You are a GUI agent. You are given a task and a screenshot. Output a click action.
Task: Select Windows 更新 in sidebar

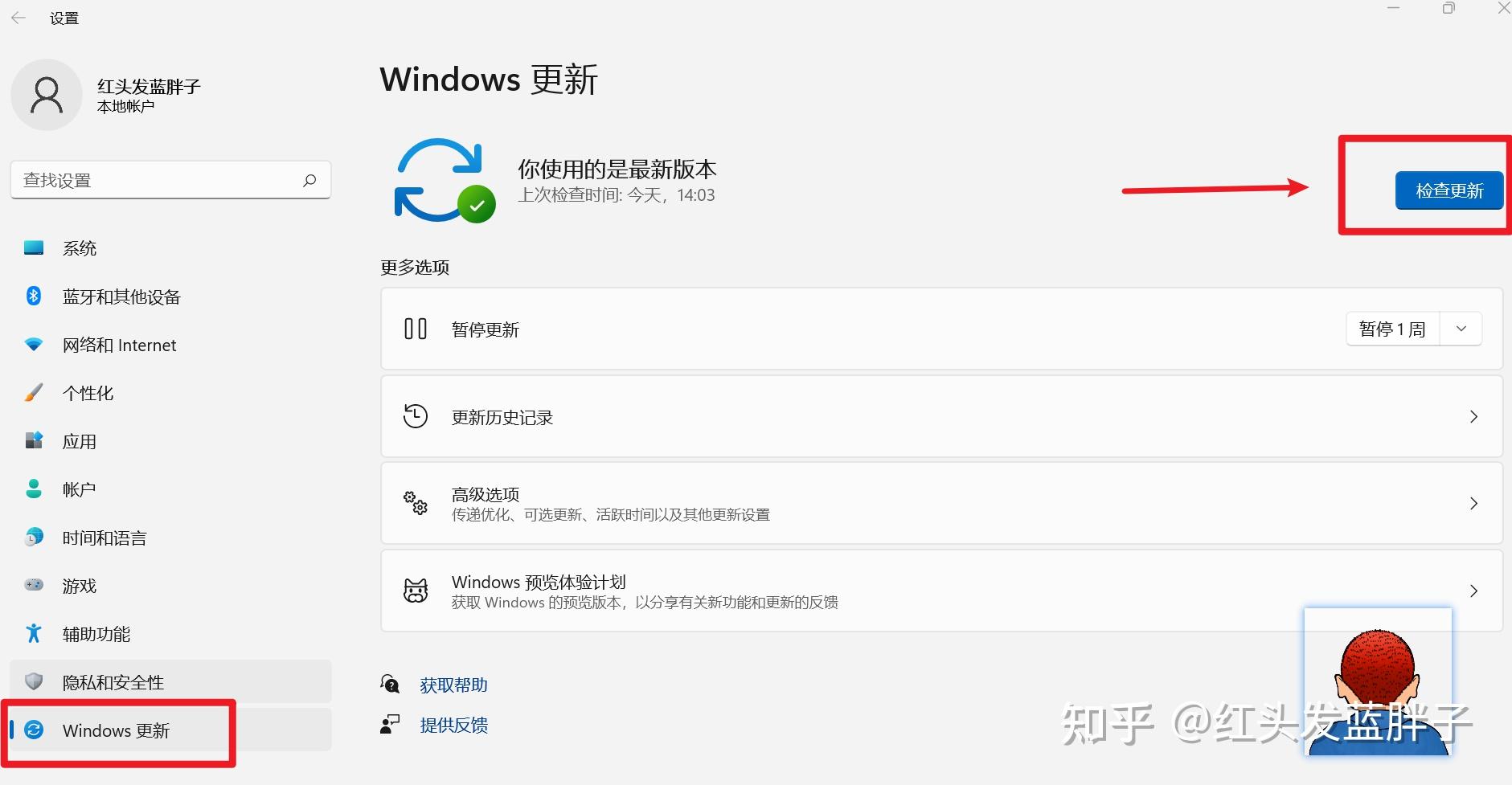(170, 730)
